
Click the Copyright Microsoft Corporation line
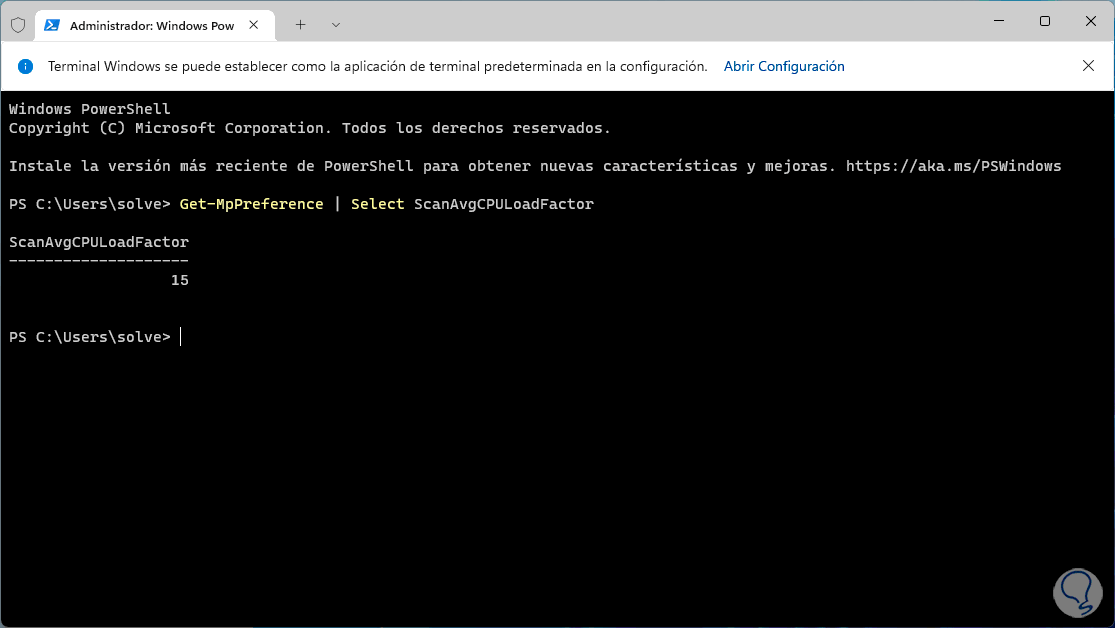point(309,128)
